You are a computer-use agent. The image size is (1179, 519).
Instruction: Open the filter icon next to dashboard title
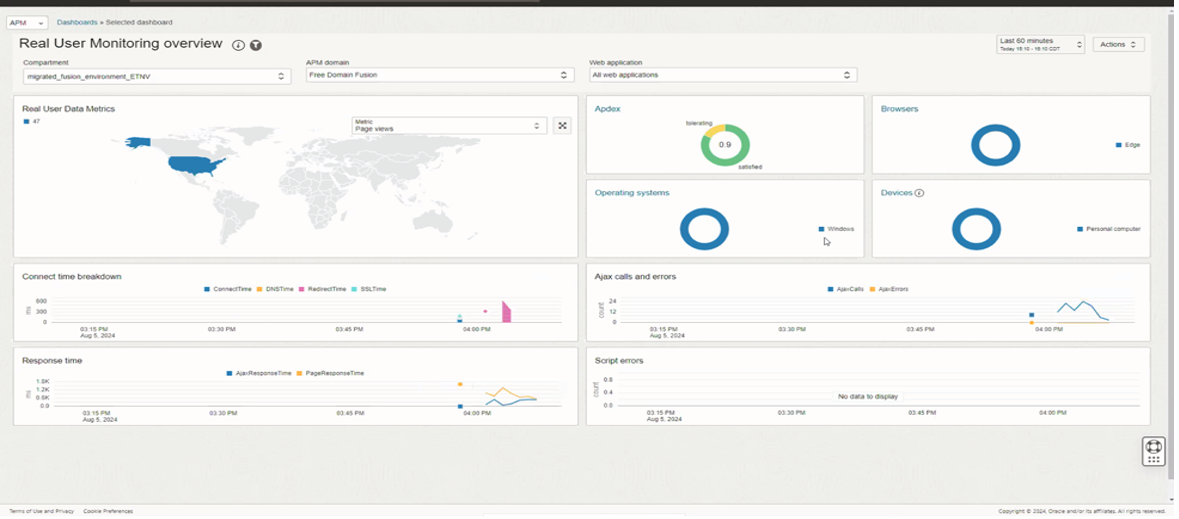[x=256, y=45]
